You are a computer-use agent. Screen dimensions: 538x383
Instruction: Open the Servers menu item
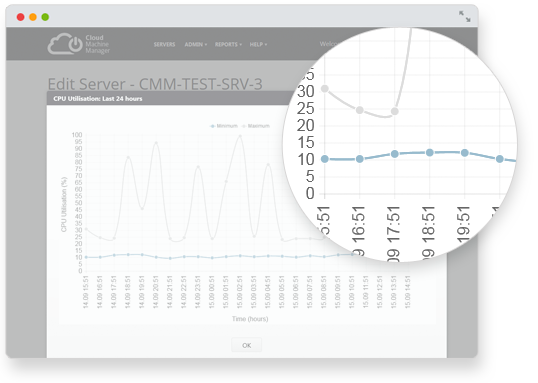pos(164,44)
